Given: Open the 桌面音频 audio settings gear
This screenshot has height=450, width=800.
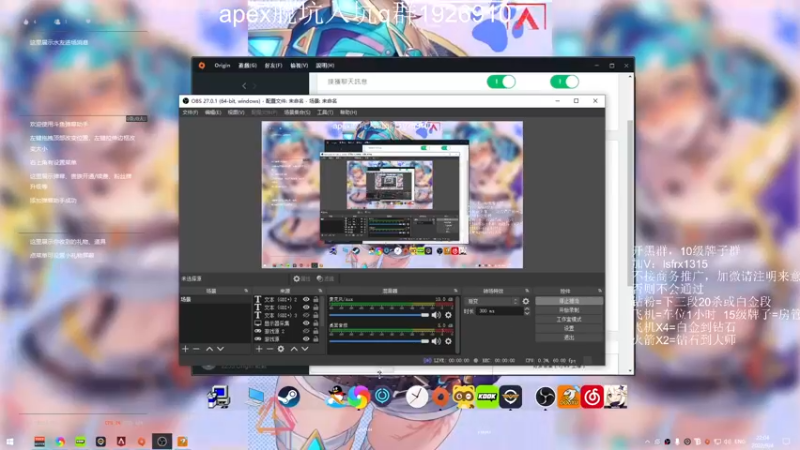Looking at the screenshot, I should click(448, 341).
